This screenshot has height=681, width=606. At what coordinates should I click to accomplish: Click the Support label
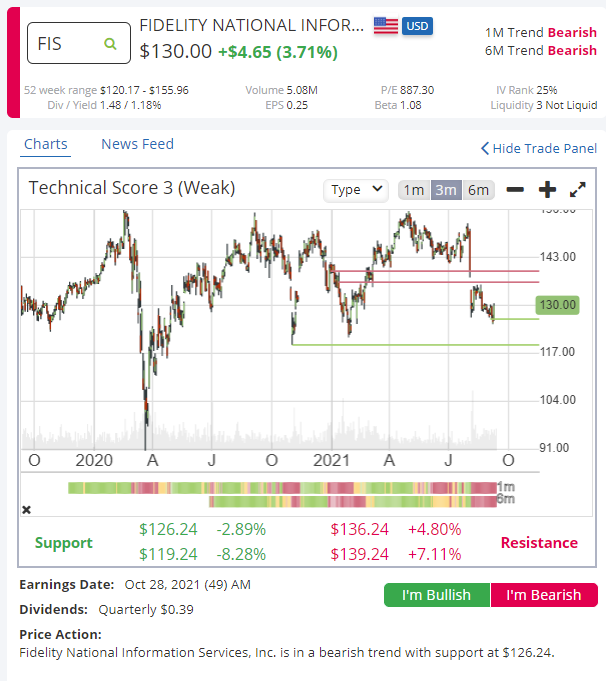[x=64, y=543]
